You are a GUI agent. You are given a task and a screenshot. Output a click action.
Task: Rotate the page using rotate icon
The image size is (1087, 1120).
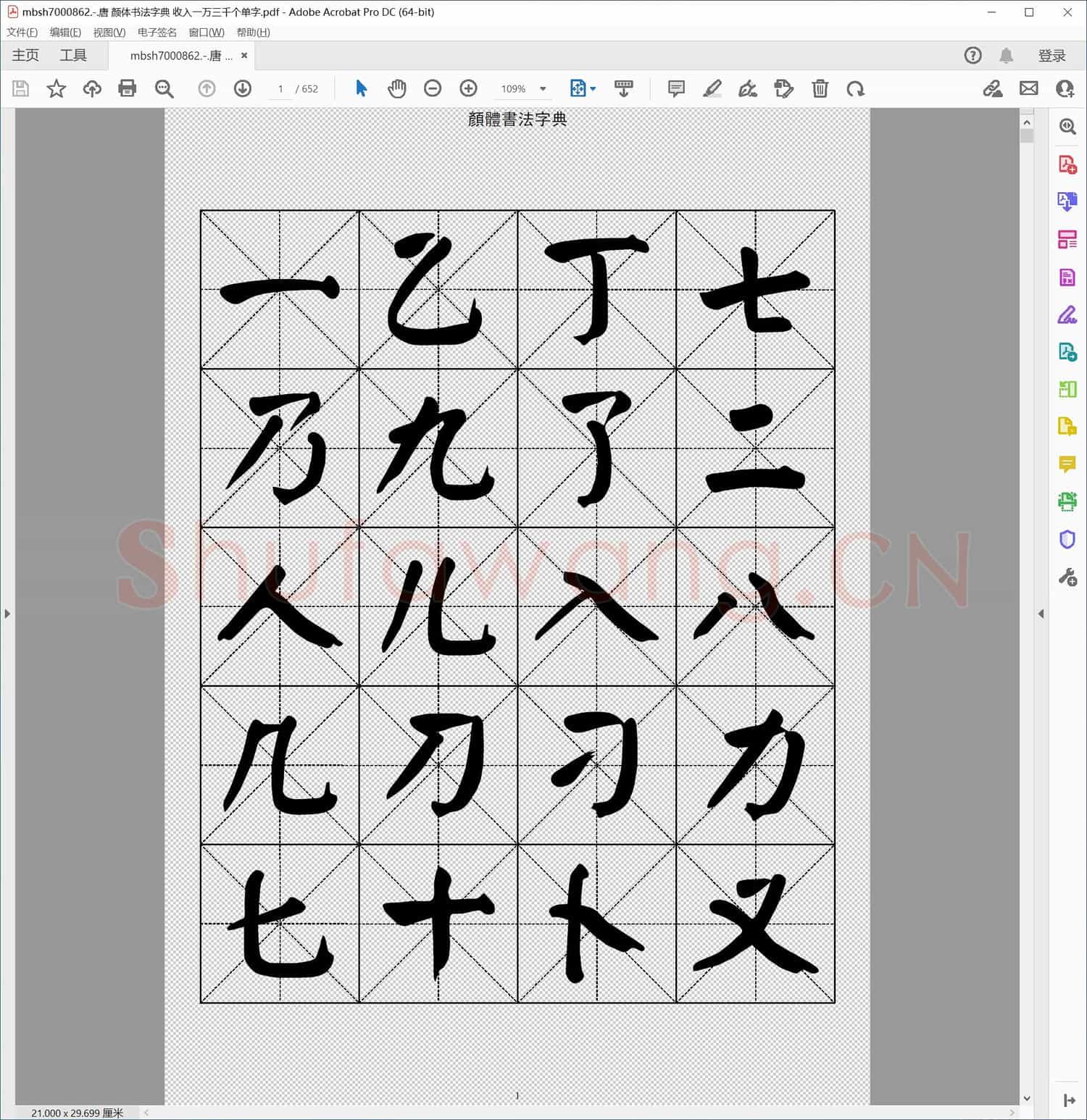[856, 88]
